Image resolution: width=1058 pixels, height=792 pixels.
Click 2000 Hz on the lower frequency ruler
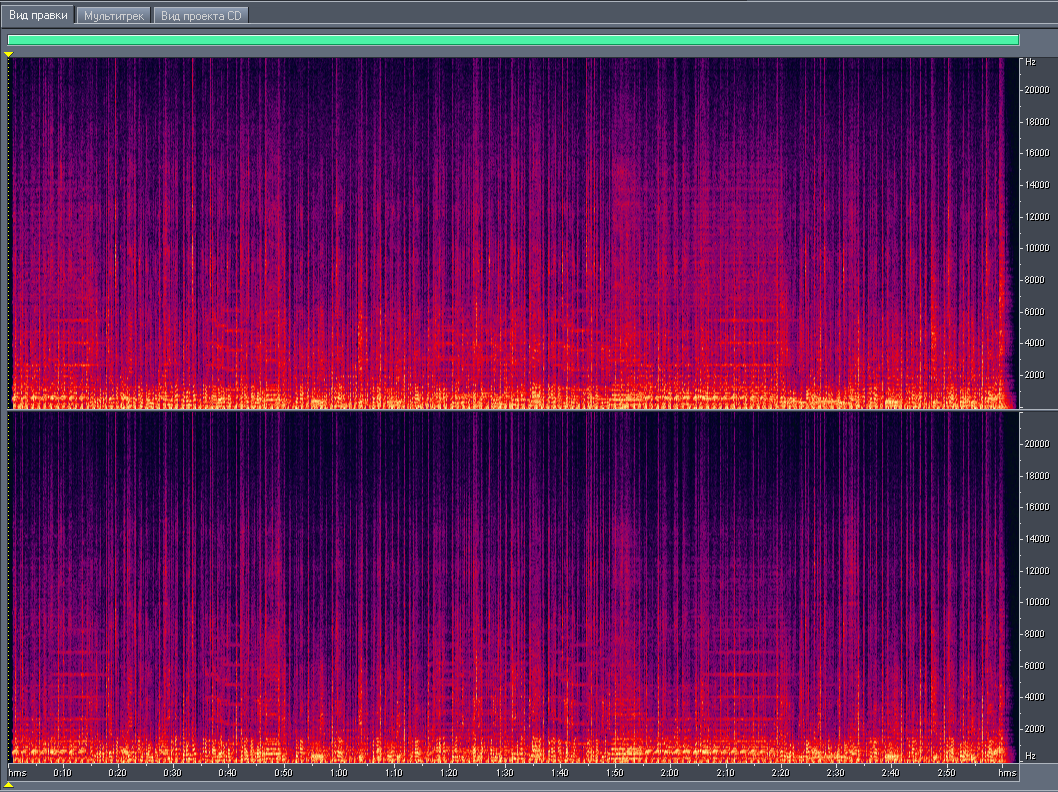(x=1034, y=728)
